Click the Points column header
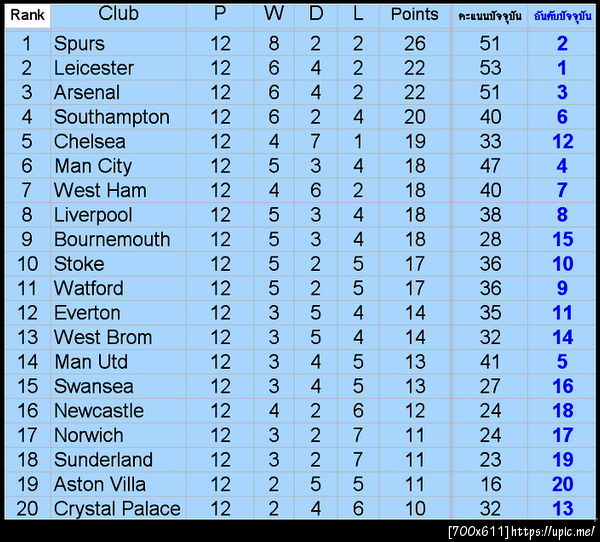600x542 pixels. click(x=414, y=14)
